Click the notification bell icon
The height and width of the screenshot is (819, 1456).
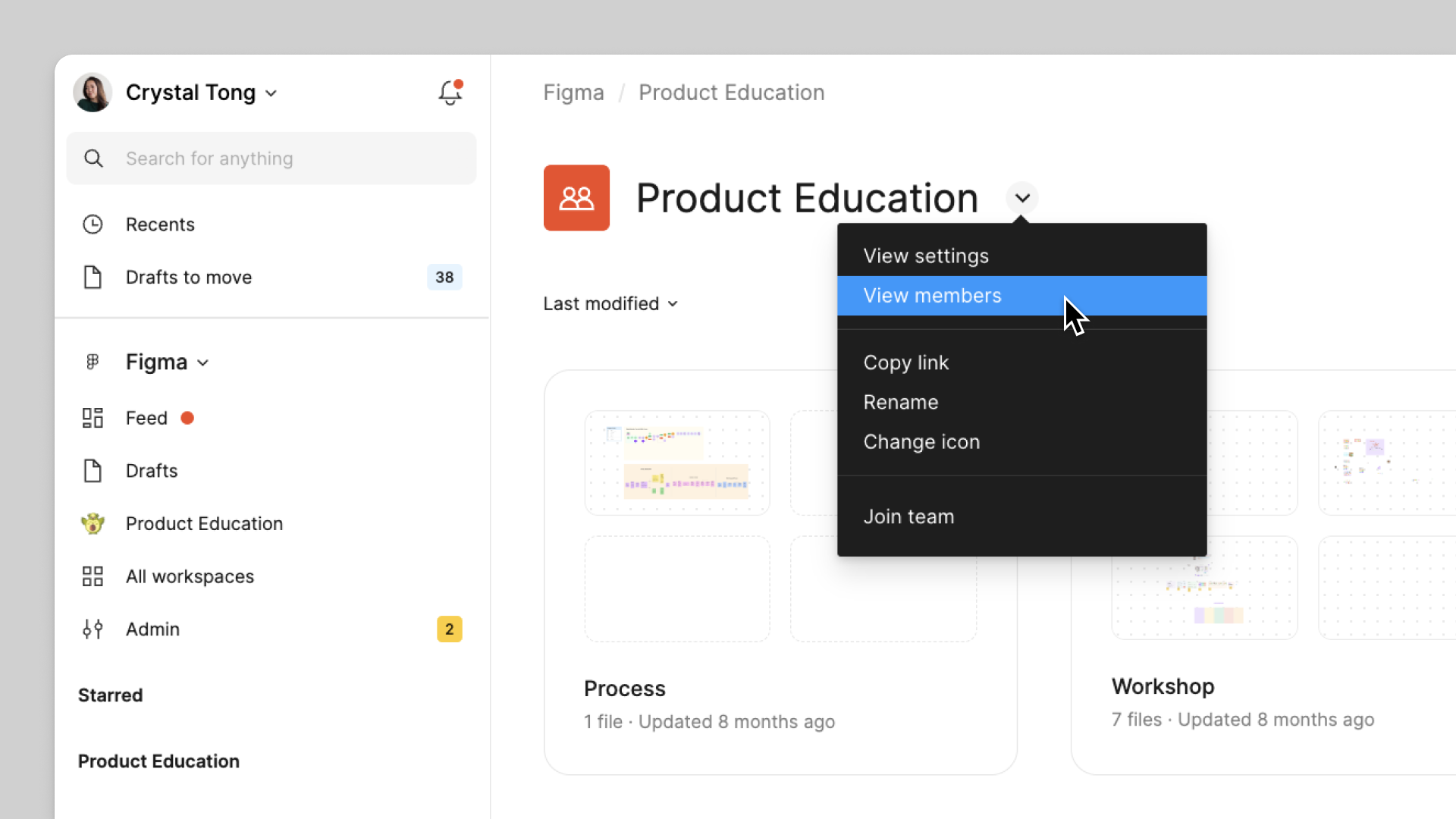coord(450,92)
